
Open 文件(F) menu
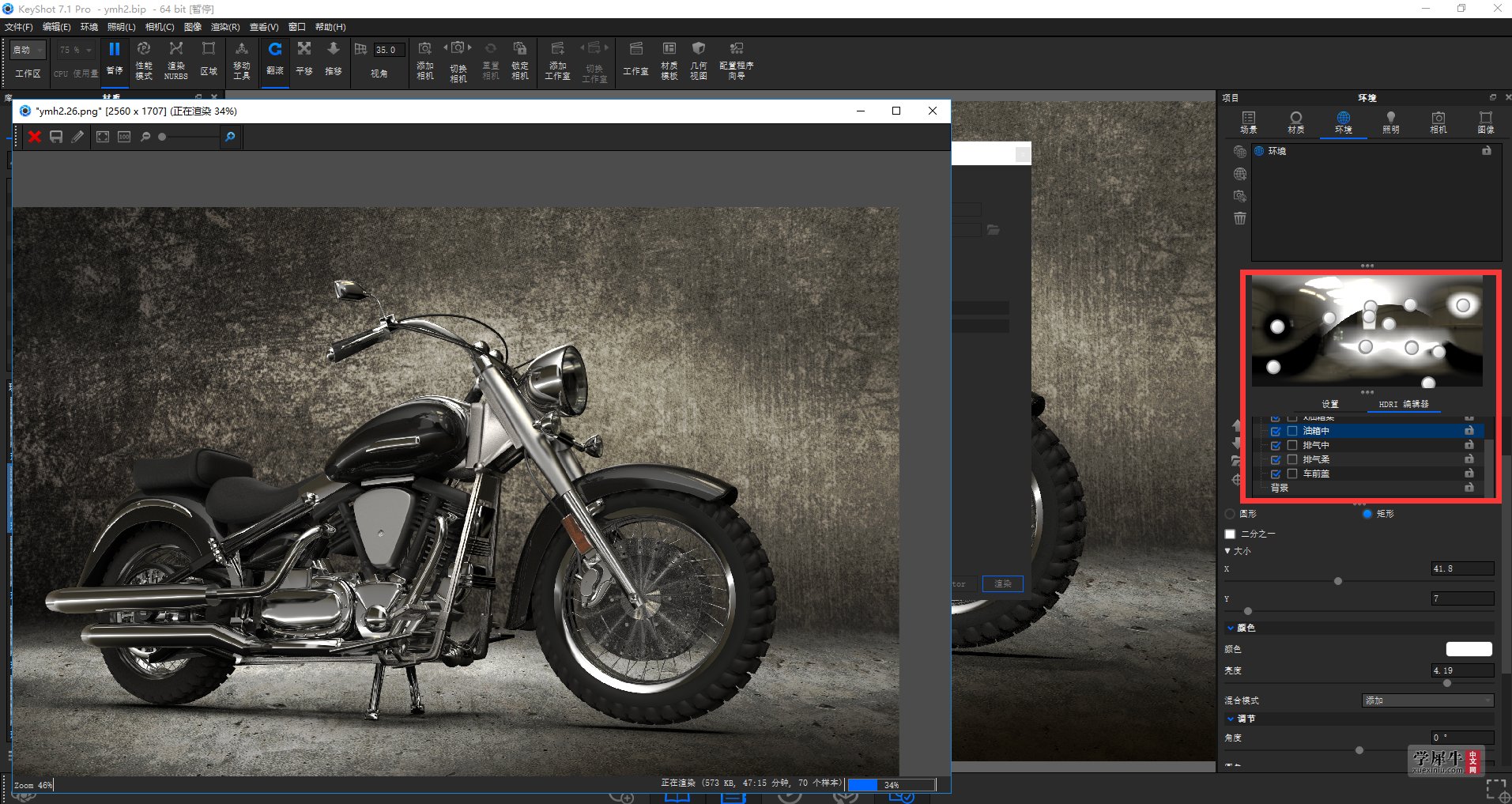coord(19,27)
